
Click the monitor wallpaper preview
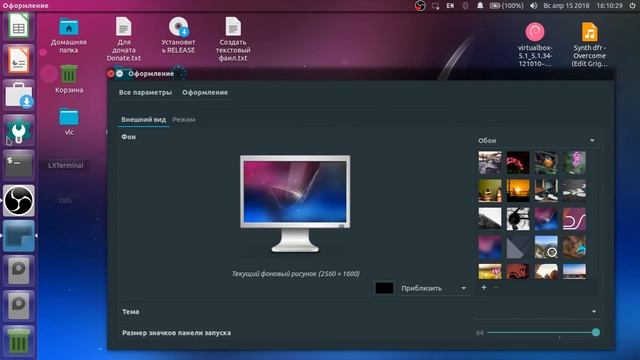click(x=295, y=203)
